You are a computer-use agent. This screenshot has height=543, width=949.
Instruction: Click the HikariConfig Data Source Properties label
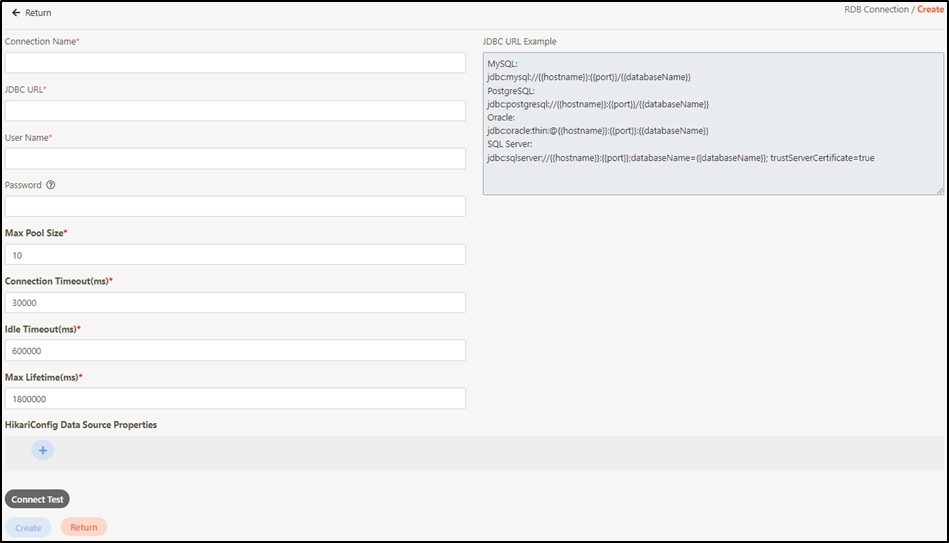(81, 425)
